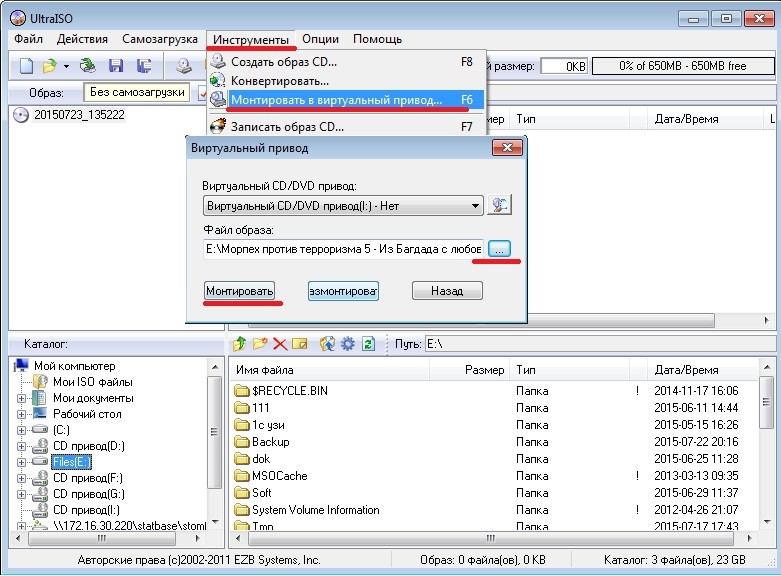Click the New image toolbar icon
This screenshot has height=576, width=781.
[x=26, y=66]
